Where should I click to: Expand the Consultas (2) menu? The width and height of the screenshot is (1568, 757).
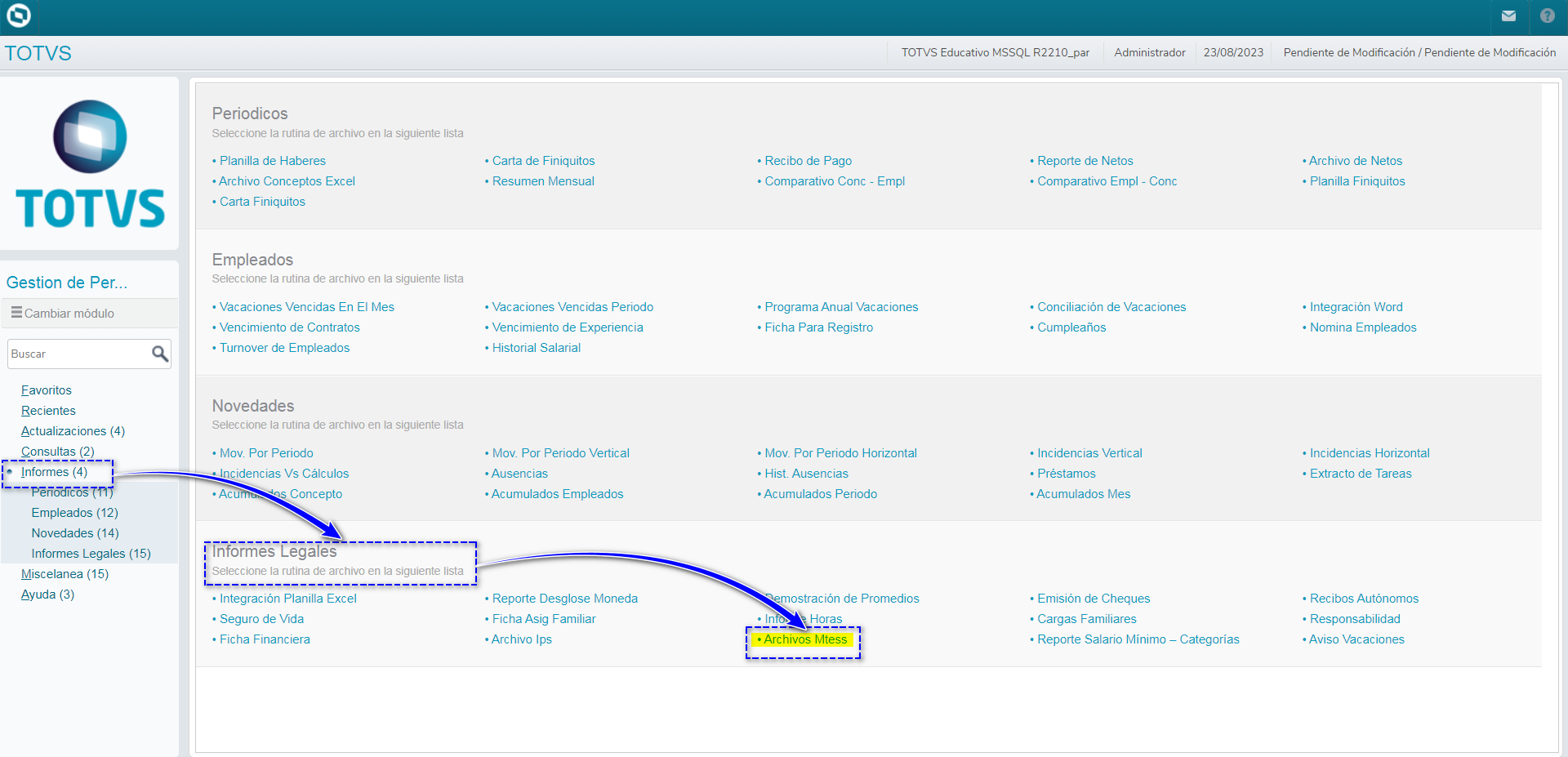[57, 452]
